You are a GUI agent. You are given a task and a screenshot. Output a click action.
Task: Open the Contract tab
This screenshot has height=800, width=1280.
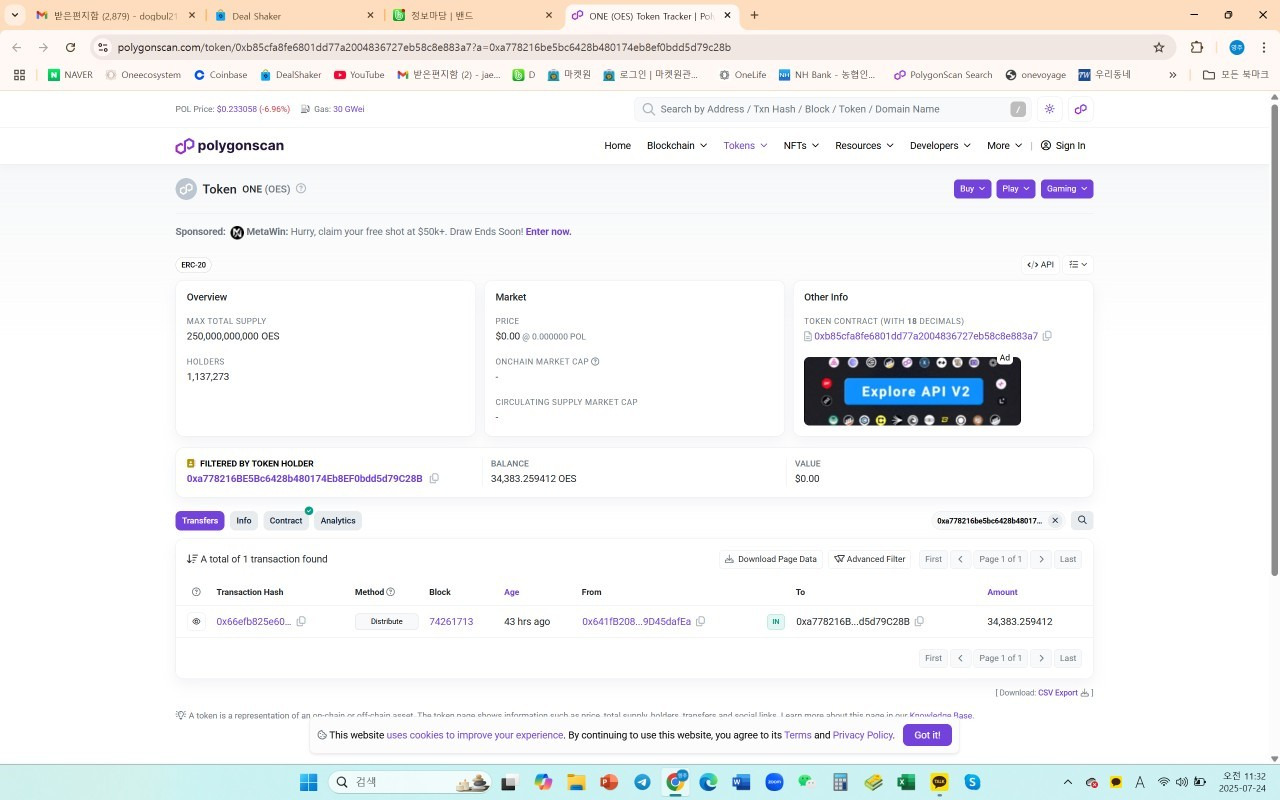[285, 520]
